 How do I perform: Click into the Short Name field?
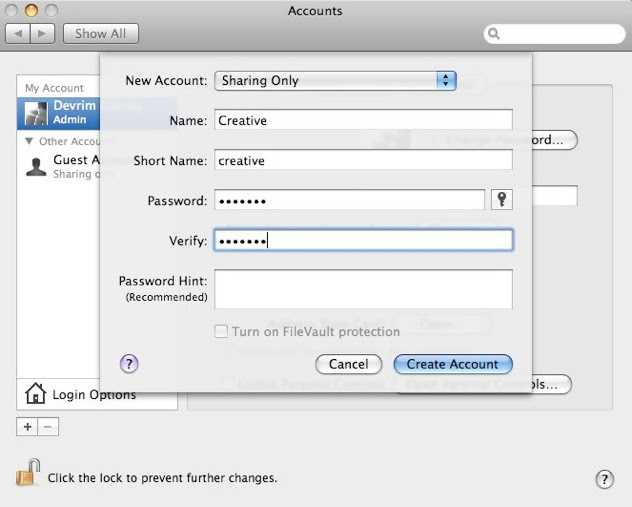(x=363, y=160)
